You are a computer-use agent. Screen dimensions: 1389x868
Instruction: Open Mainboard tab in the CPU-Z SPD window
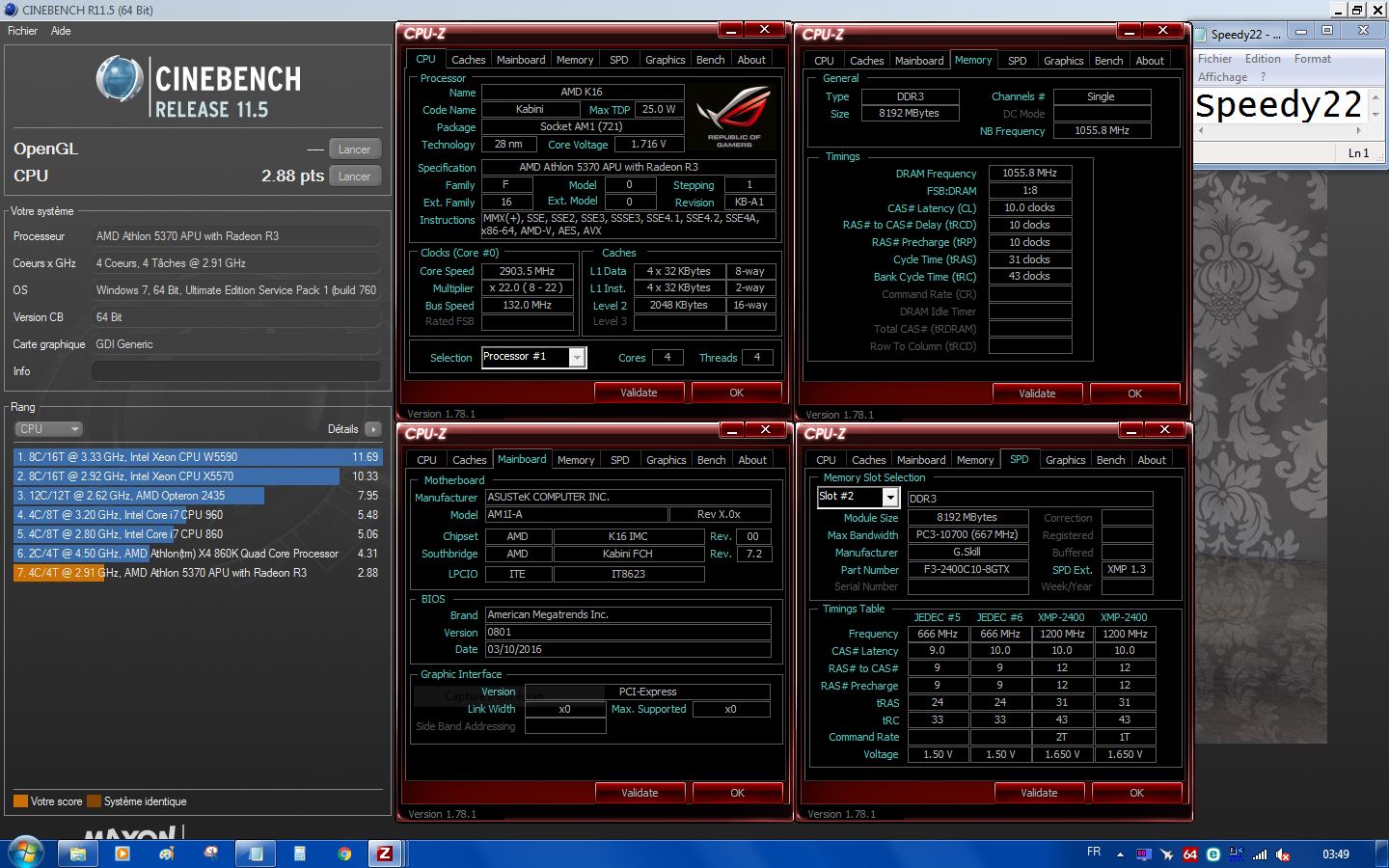coord(921,460)
